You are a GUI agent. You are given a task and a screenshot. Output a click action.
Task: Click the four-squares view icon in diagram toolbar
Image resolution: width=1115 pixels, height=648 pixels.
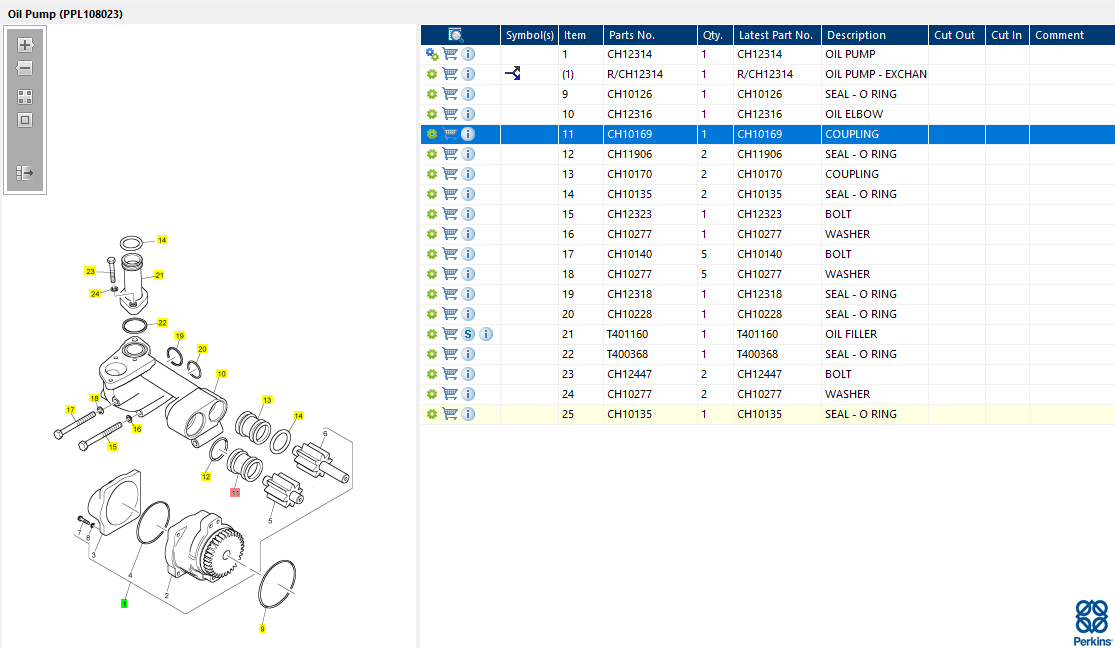tap(25, 97)
